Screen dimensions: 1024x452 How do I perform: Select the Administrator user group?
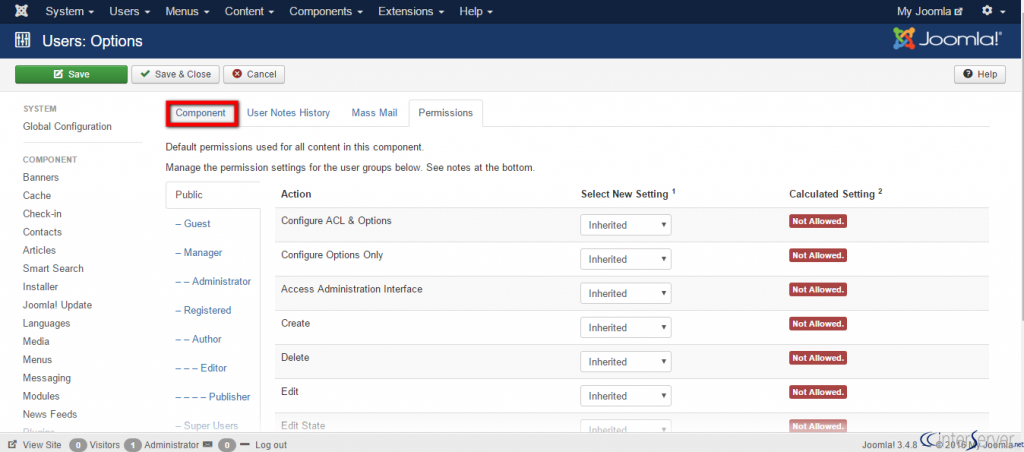(213, 281)
